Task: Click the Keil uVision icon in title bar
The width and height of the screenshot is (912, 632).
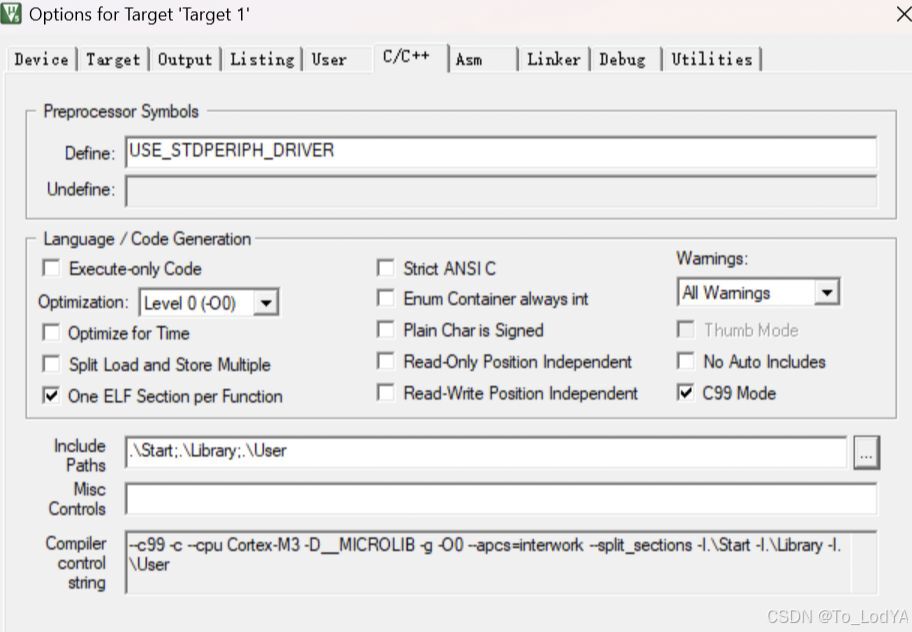Action: click(10, 13)
